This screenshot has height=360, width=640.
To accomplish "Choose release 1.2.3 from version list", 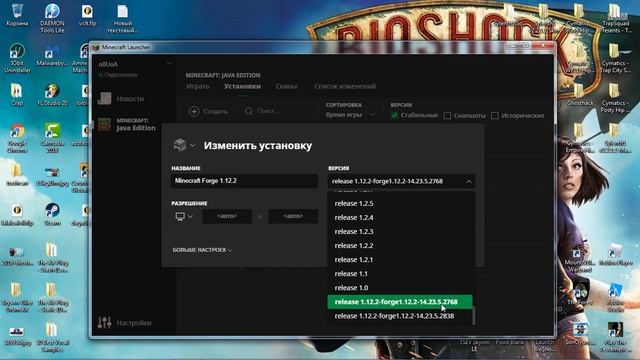I will [400, 231].
